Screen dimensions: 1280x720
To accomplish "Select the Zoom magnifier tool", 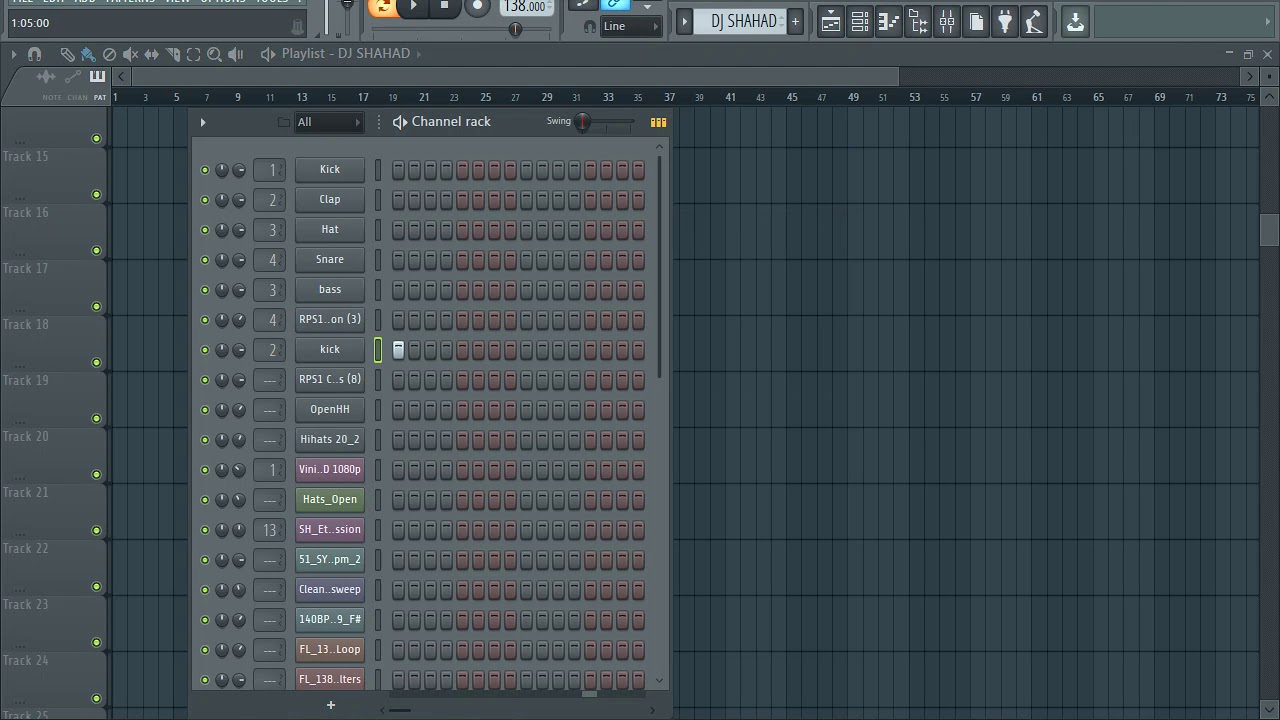I will pyautogui.click(x=214, y=54).
